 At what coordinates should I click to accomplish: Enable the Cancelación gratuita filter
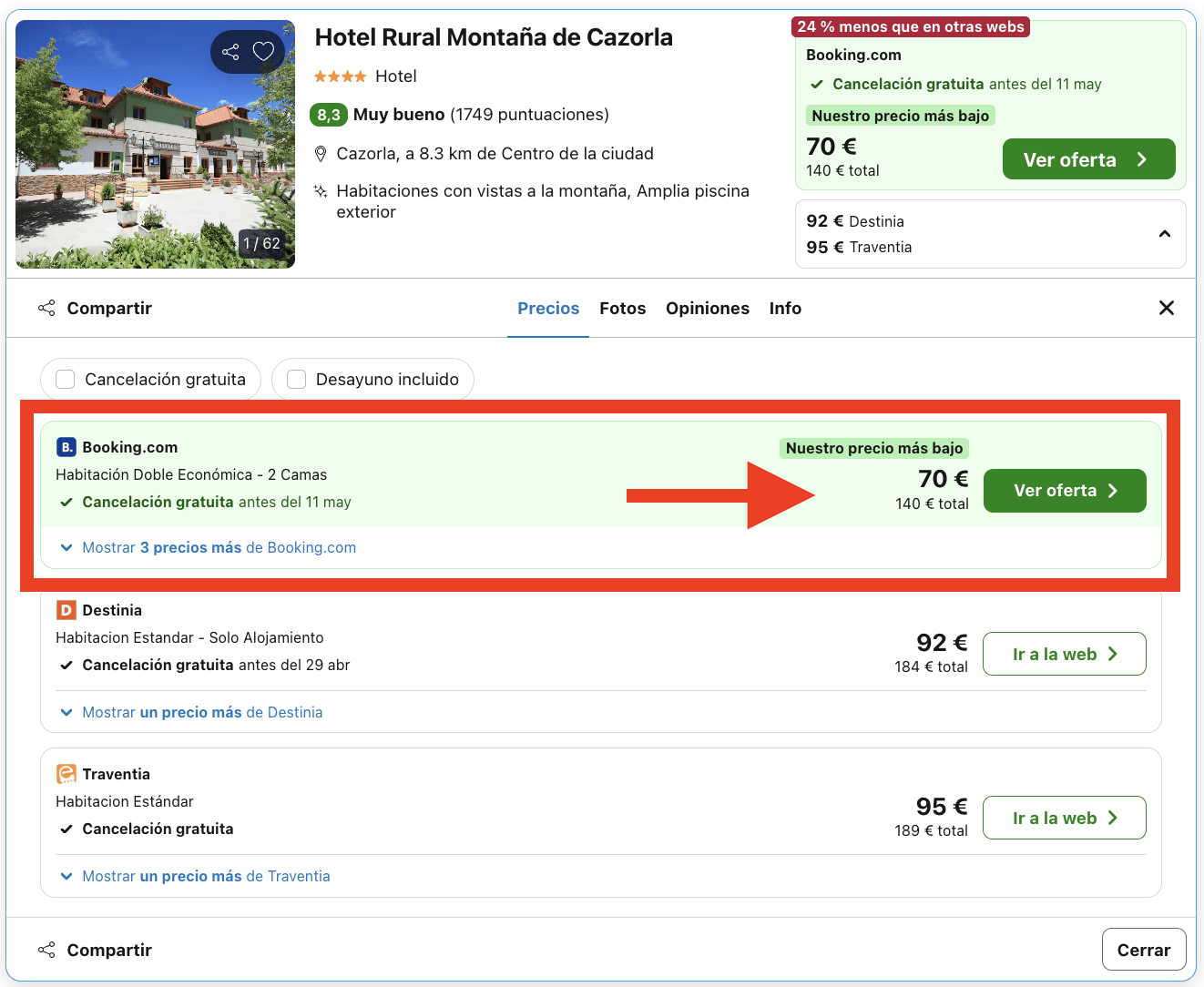(65, 379)
